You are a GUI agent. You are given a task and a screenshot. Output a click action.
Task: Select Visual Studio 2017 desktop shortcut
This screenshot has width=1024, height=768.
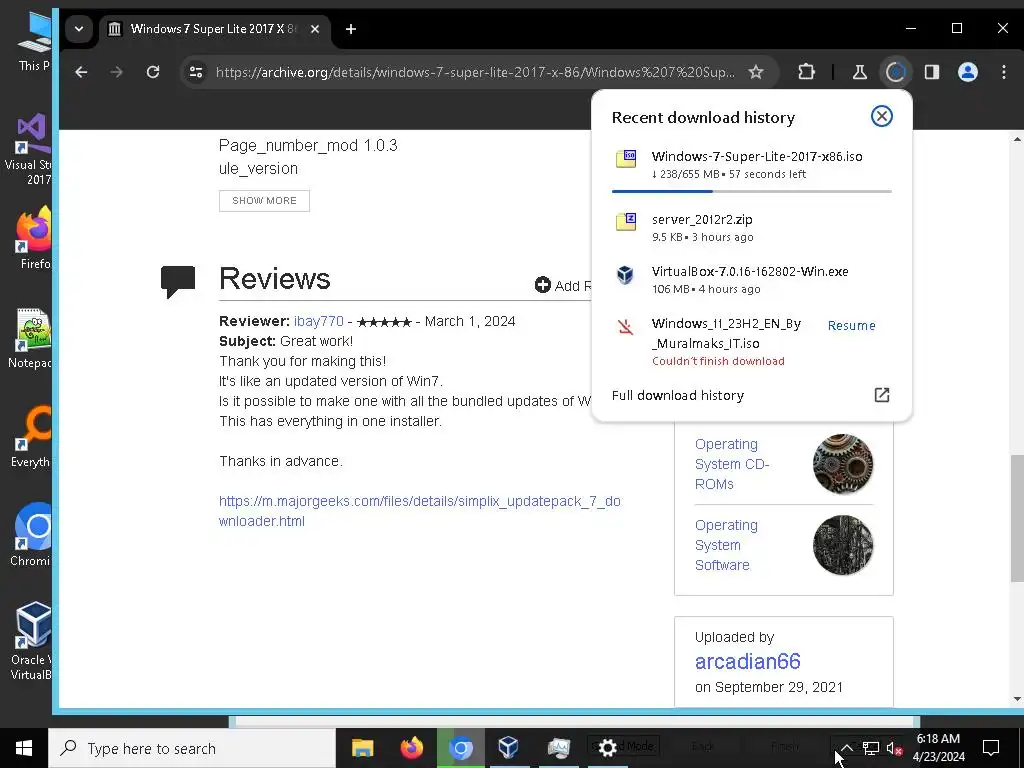[31, 150]
